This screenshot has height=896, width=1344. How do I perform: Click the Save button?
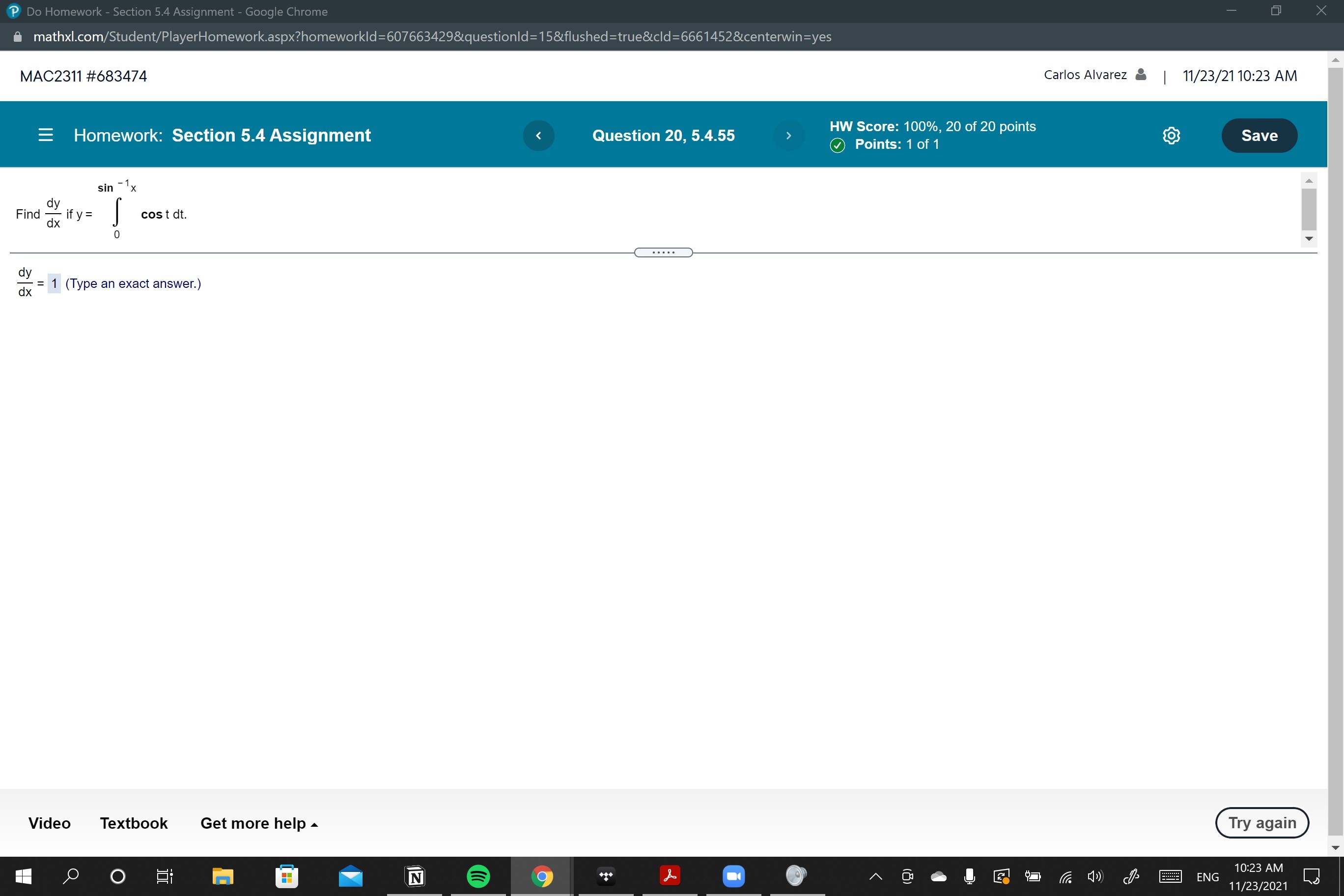click(1259, 136)
